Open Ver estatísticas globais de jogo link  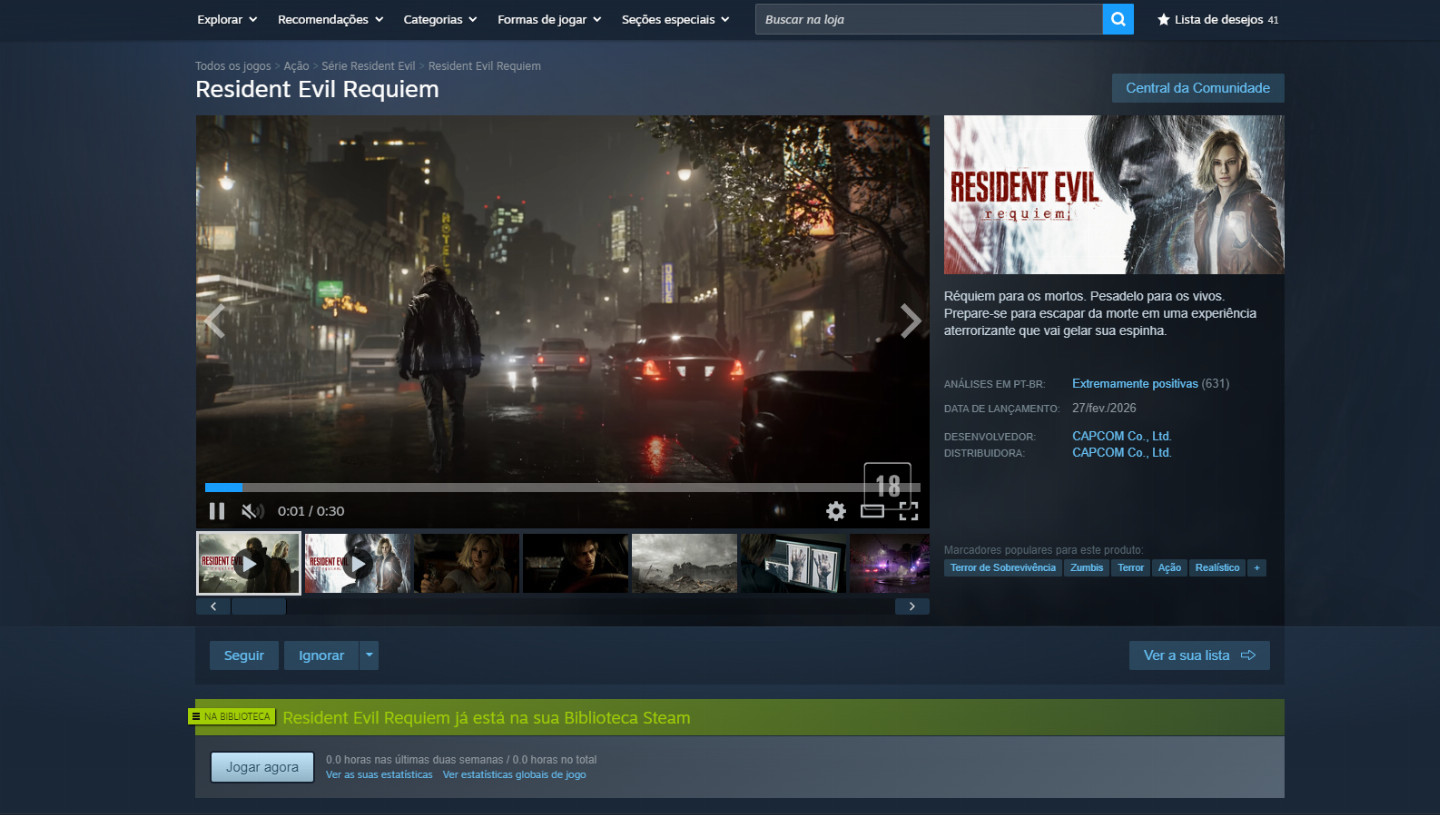pyautogui.click(x=514, y=775)
